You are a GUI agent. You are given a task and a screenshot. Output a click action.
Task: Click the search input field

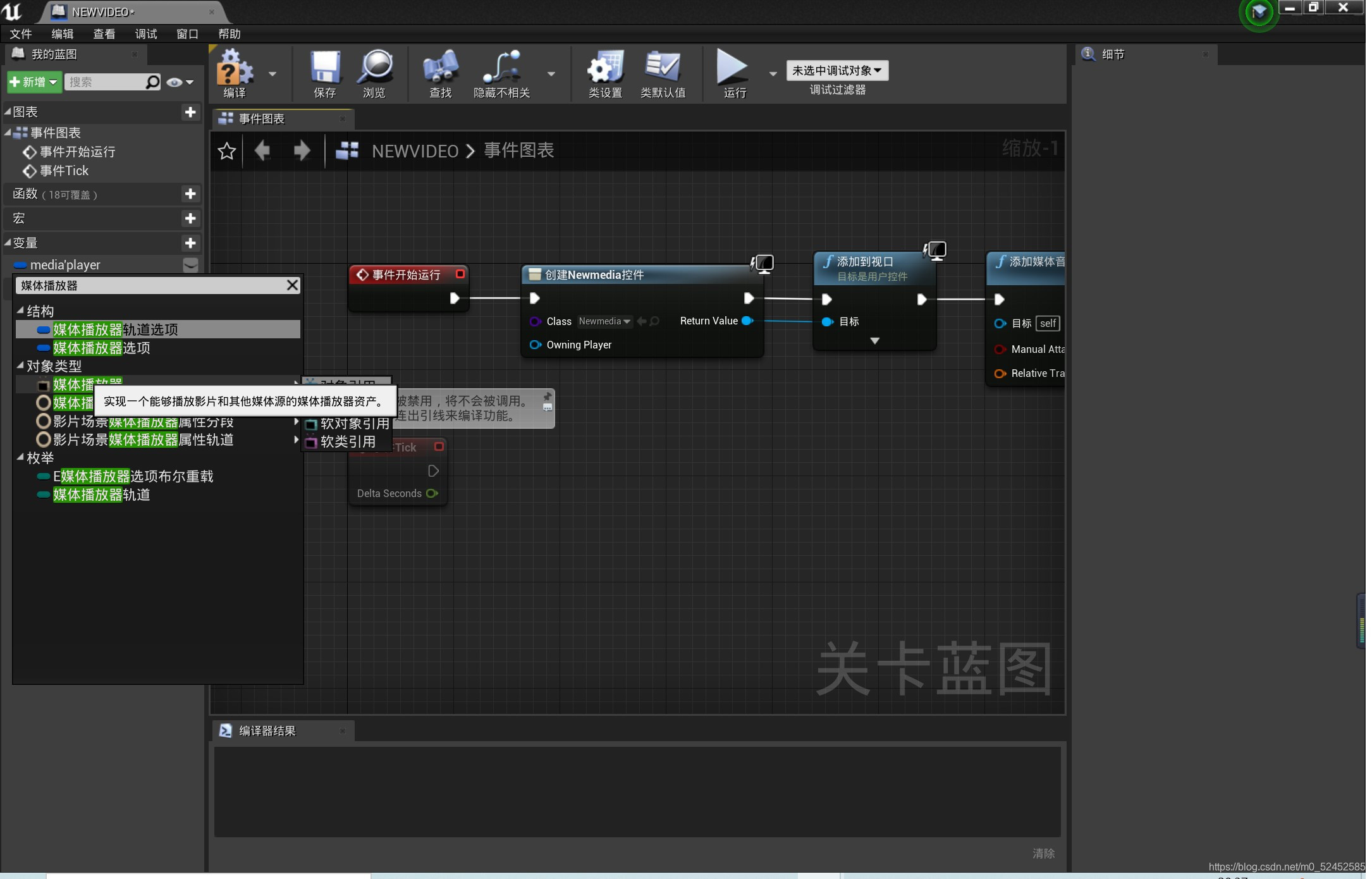[x=112, y=82]
